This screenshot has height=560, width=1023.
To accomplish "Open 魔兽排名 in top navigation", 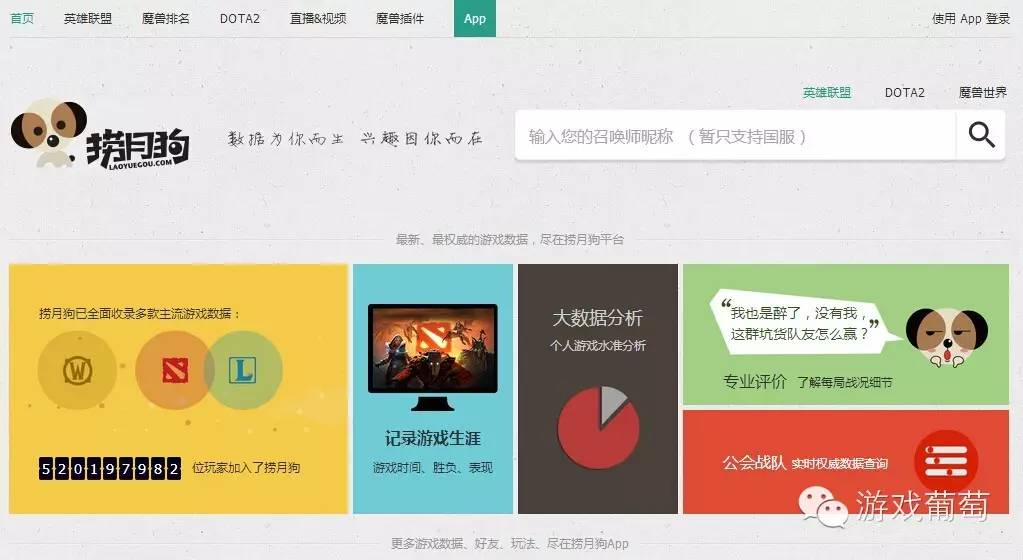I will pos(166,19).
